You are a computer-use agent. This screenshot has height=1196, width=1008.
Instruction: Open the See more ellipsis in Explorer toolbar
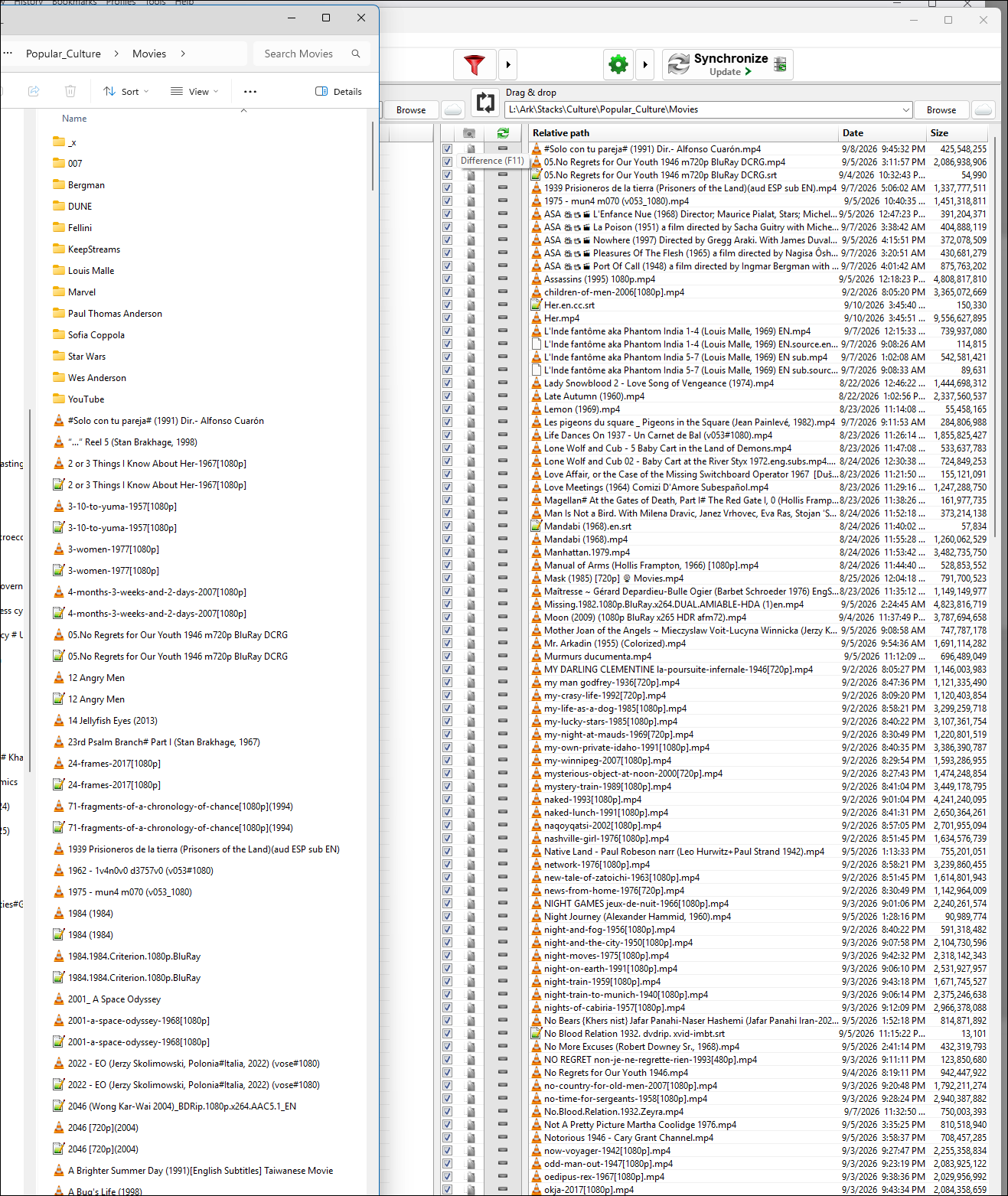[x=250, y=92]
